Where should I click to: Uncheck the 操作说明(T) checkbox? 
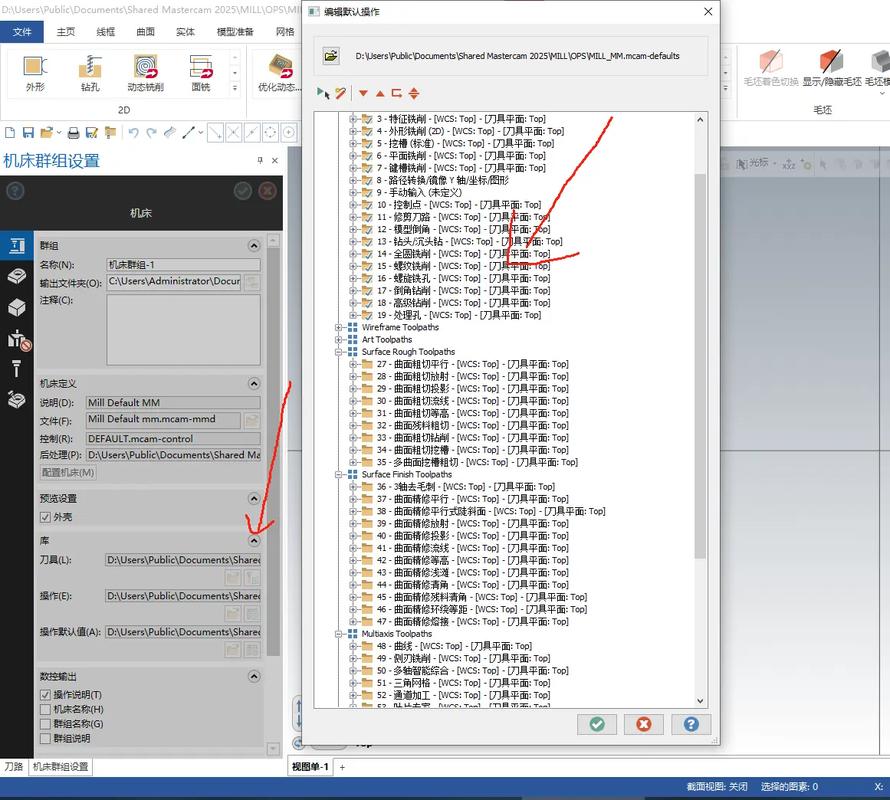45,695
